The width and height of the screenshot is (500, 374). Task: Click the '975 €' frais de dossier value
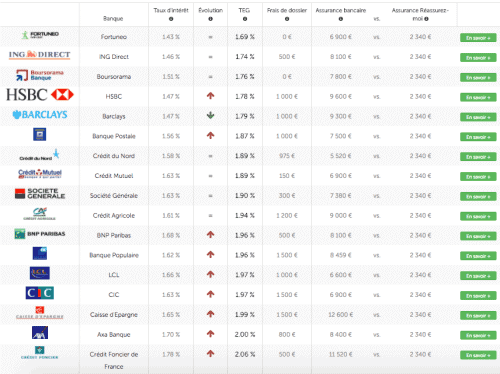(287, 156)
